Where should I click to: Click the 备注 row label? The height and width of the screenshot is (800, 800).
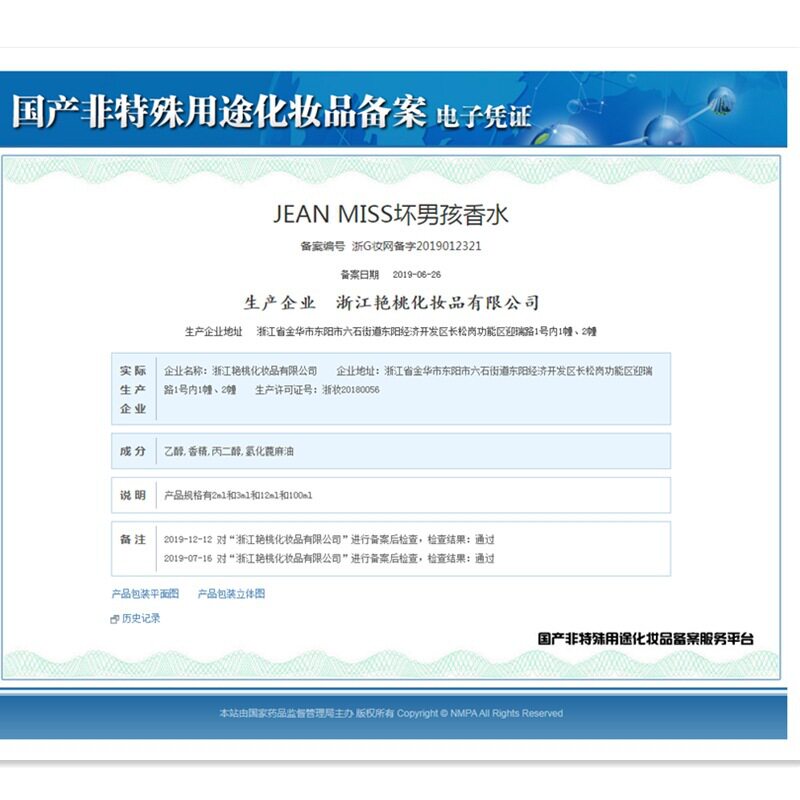coord(133,539)
